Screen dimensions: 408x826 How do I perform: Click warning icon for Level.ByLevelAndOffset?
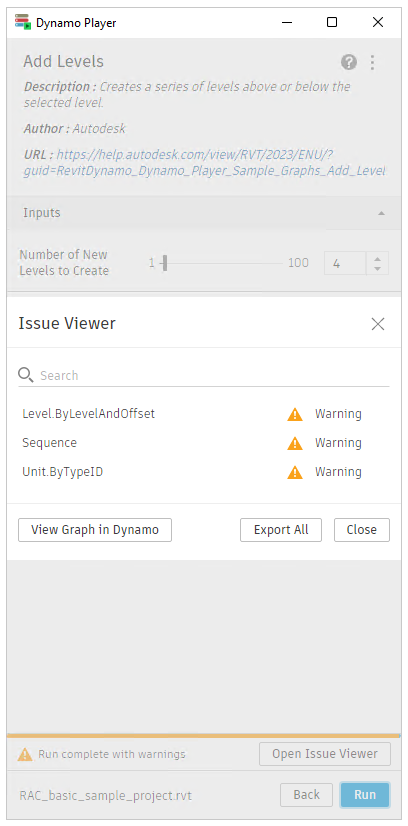[295, 415]
